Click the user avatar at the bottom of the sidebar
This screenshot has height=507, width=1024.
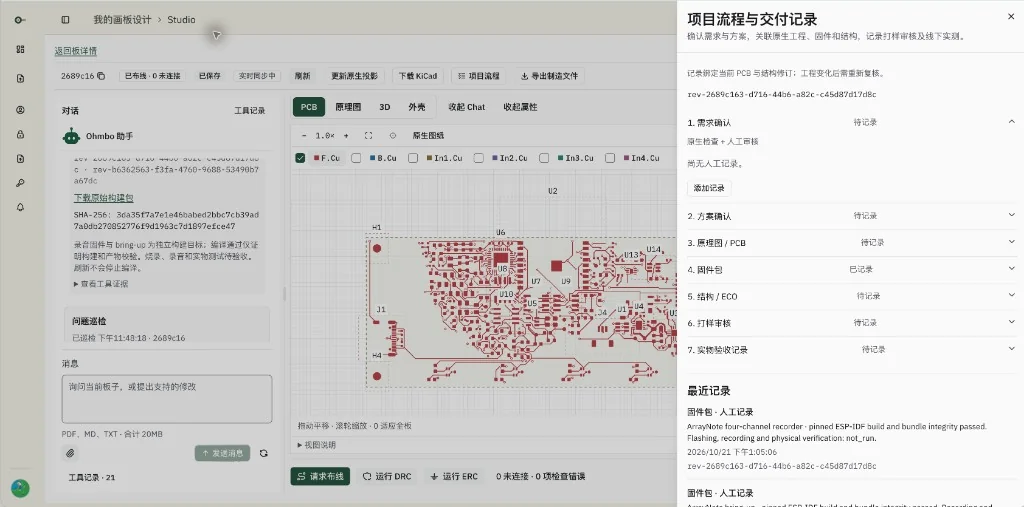click(20, 488)
